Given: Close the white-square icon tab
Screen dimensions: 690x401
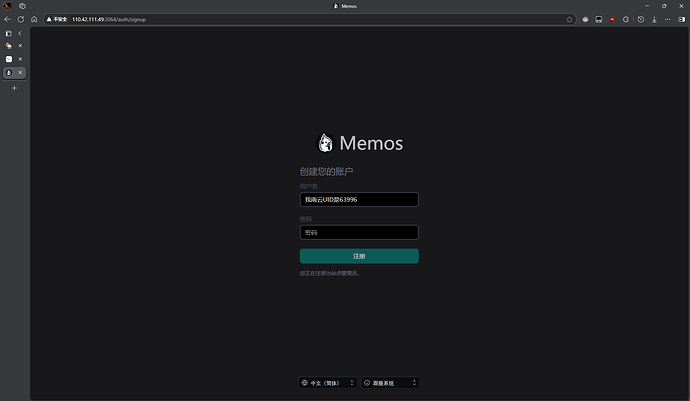Looking at the screenshot, I should click(x=20, y=59).
